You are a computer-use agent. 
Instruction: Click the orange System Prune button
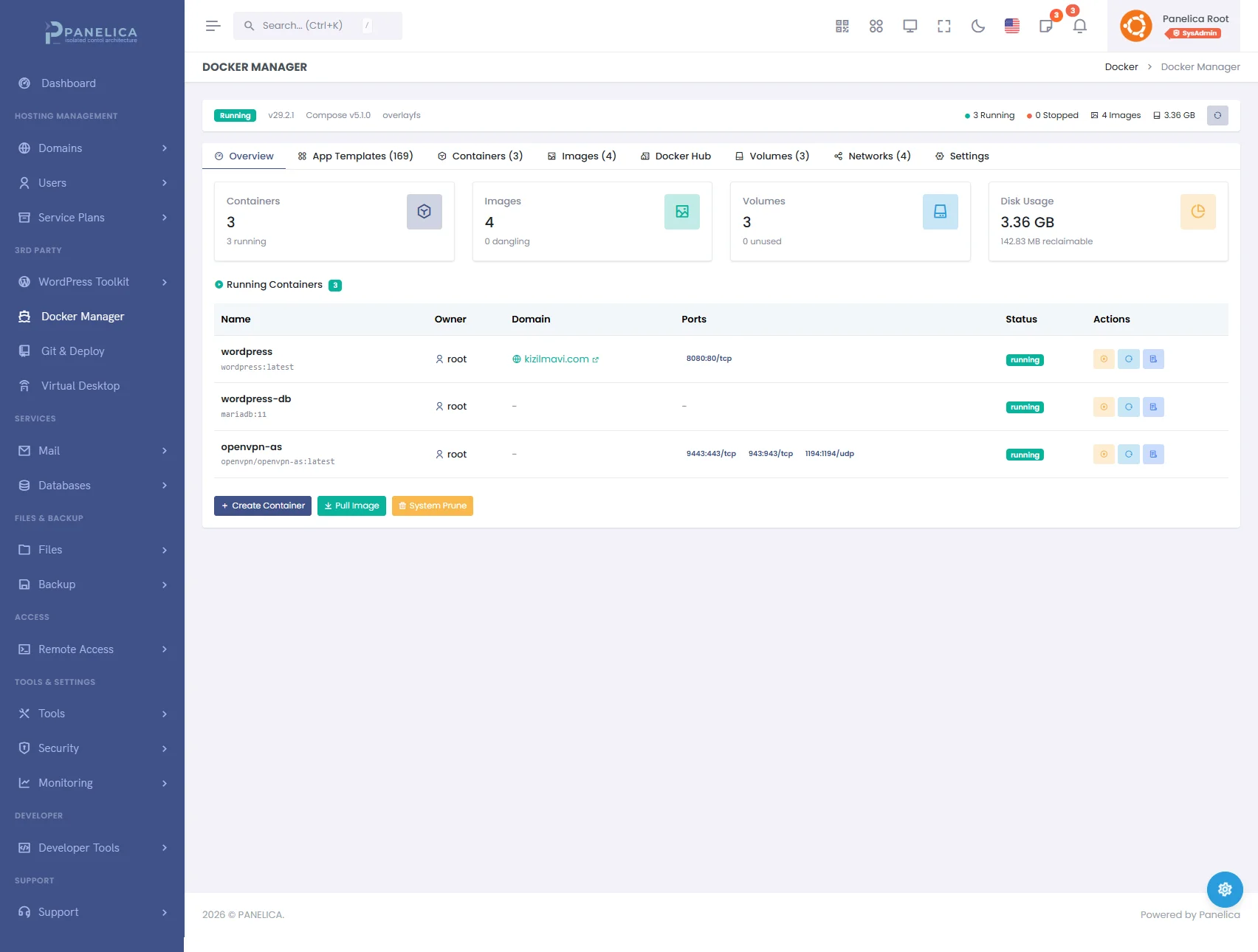(x=432, y=506)
